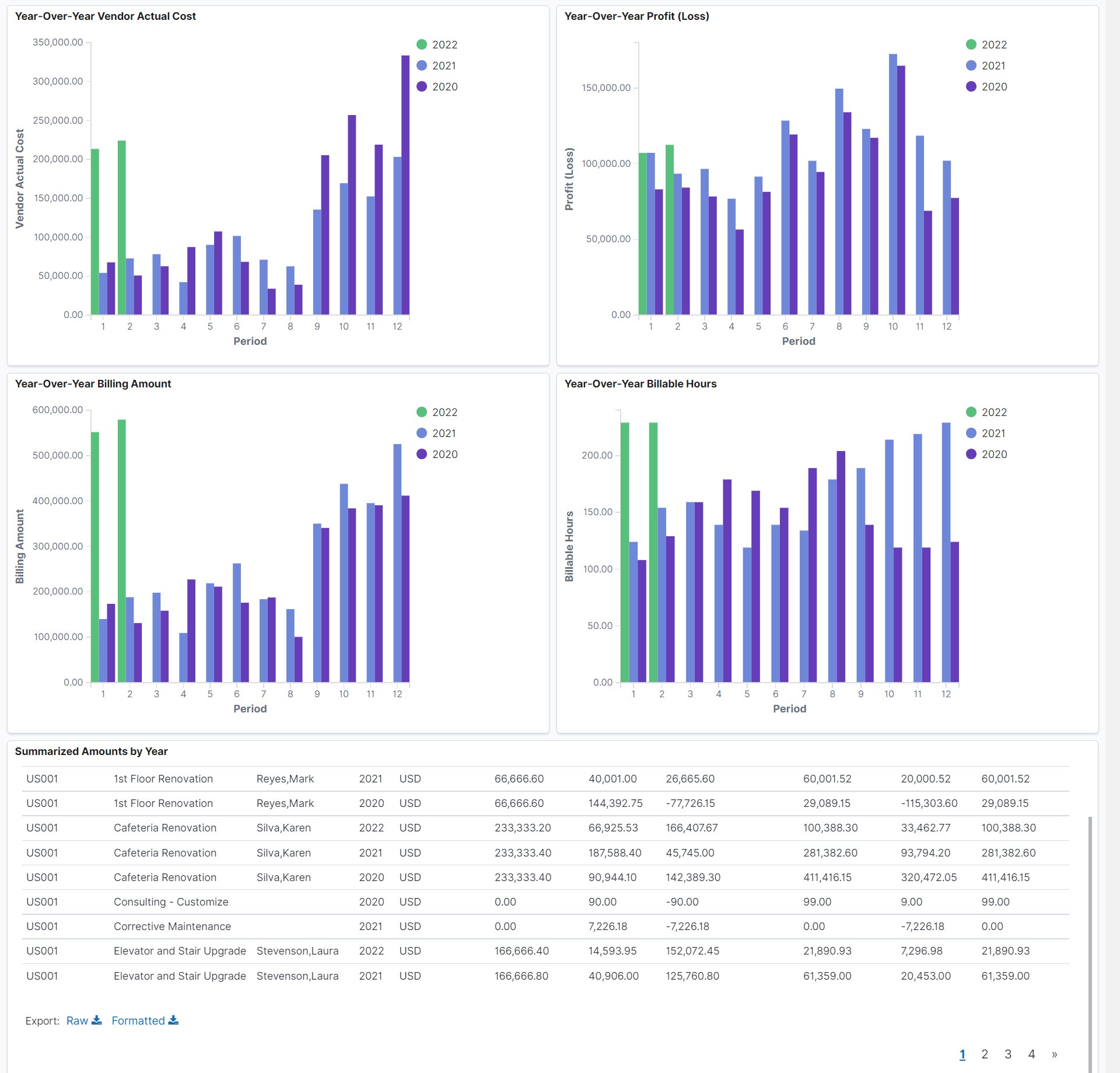
Task: Click the Formatted export download icon
Action: pyautogui.click(x=173, y=1020)
